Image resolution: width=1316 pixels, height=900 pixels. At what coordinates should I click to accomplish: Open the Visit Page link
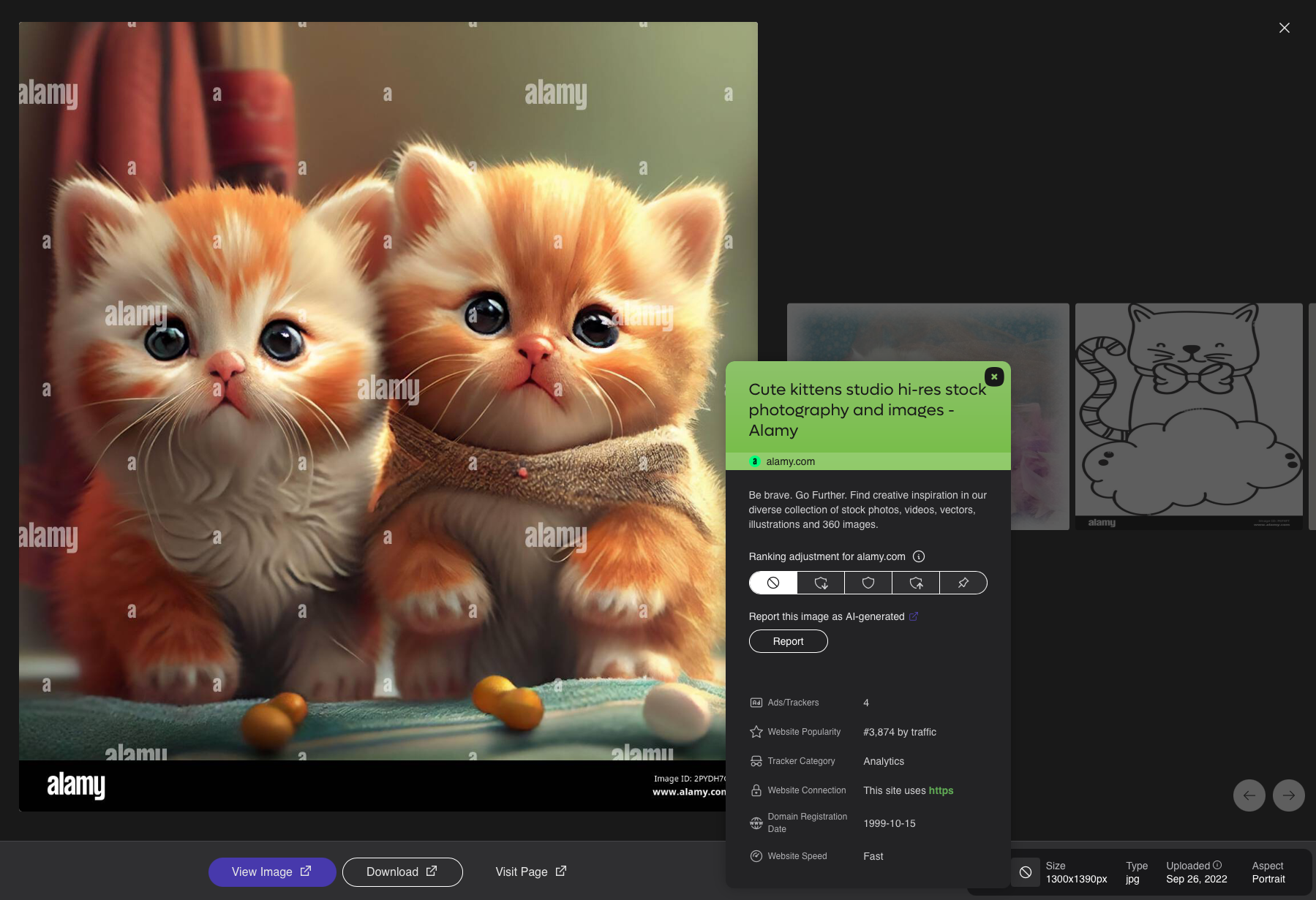[530, 871]
